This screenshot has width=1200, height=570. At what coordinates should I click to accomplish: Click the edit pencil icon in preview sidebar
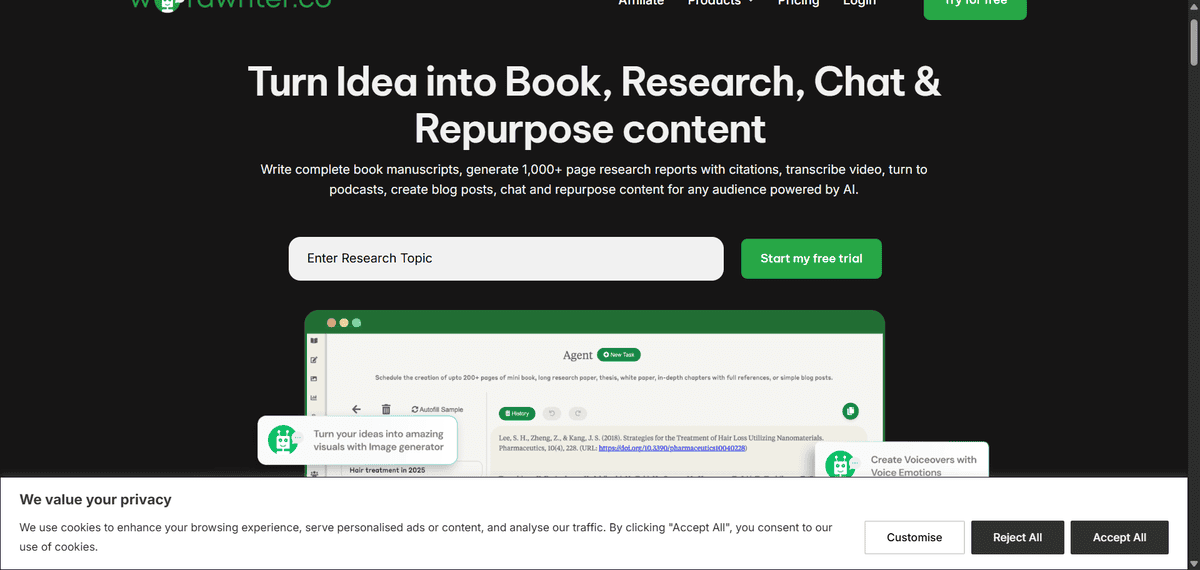[x=314, y=360]
